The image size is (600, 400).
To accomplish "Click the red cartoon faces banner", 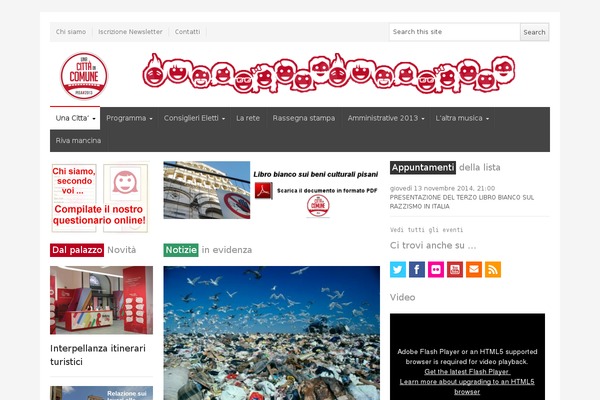I will point(329,73).
